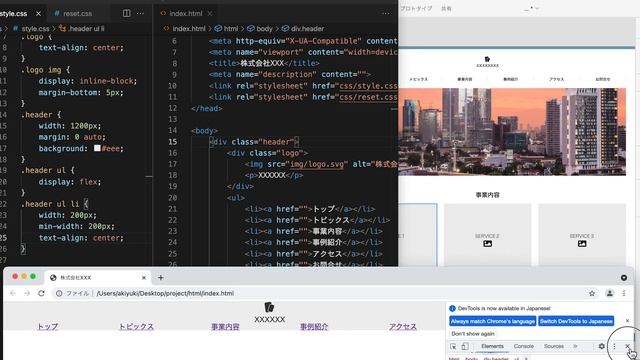Viewport: 640px width, 360px height.
Task: Click the logo image on the web page
Action: tap(269, 307)
